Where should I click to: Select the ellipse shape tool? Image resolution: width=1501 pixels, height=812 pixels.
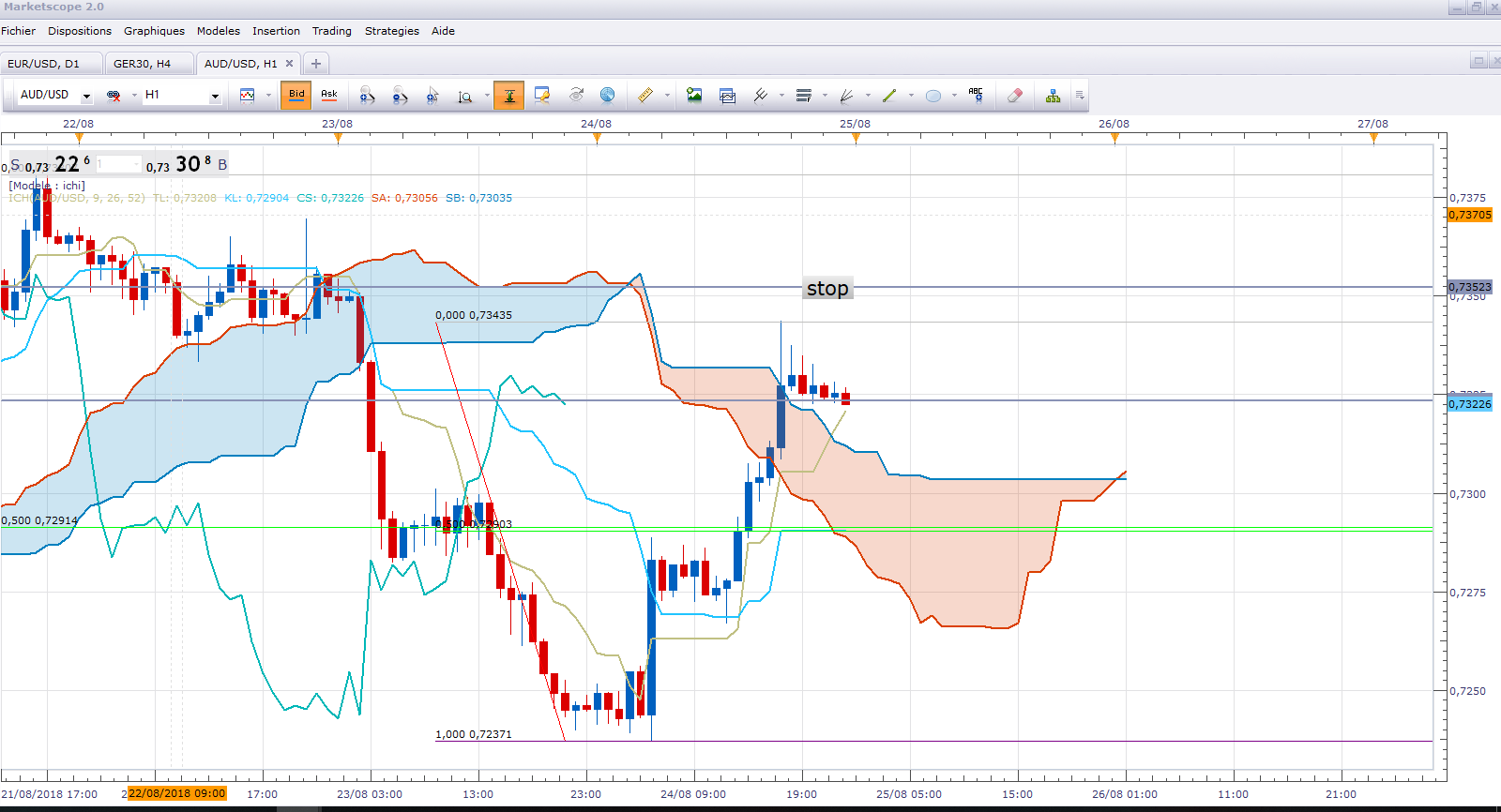click(x=933, y=96)
